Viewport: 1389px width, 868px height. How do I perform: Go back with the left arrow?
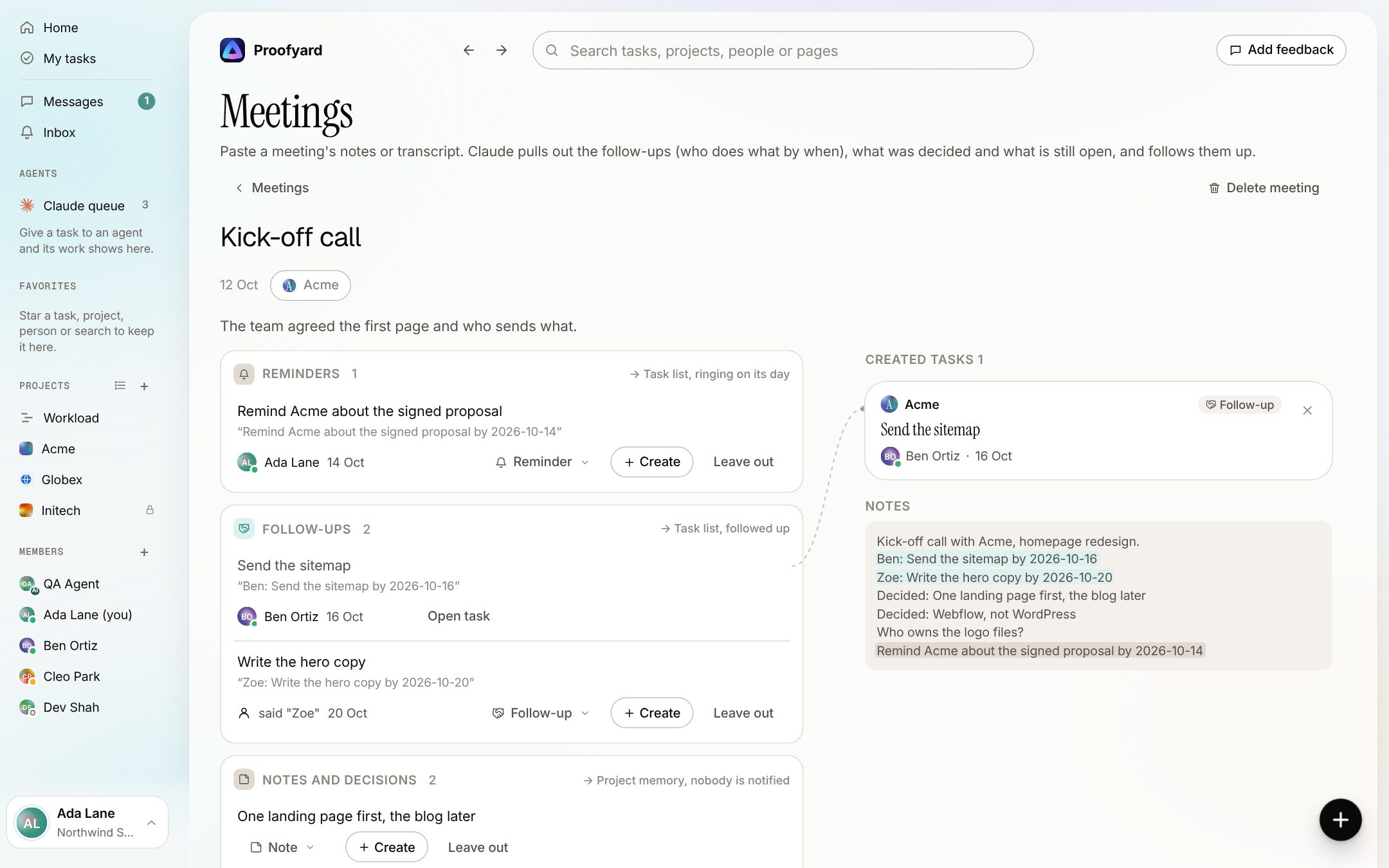click(469, 50)
